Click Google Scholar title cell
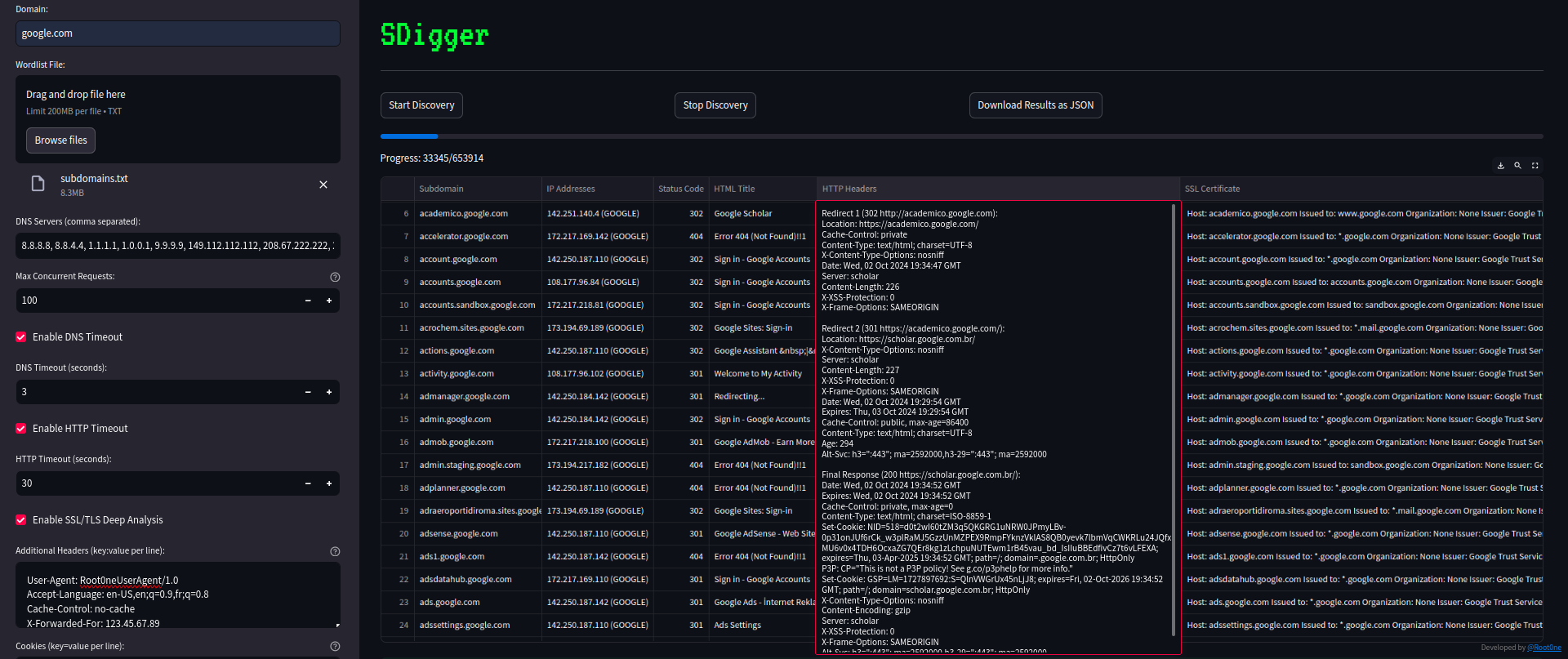Viewport: 1568px width, 659px height. click(x=762, y=213)
